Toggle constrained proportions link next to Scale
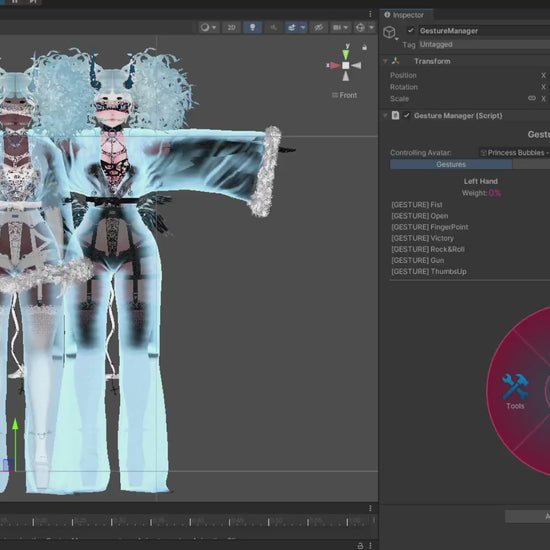 coord(532,98)
